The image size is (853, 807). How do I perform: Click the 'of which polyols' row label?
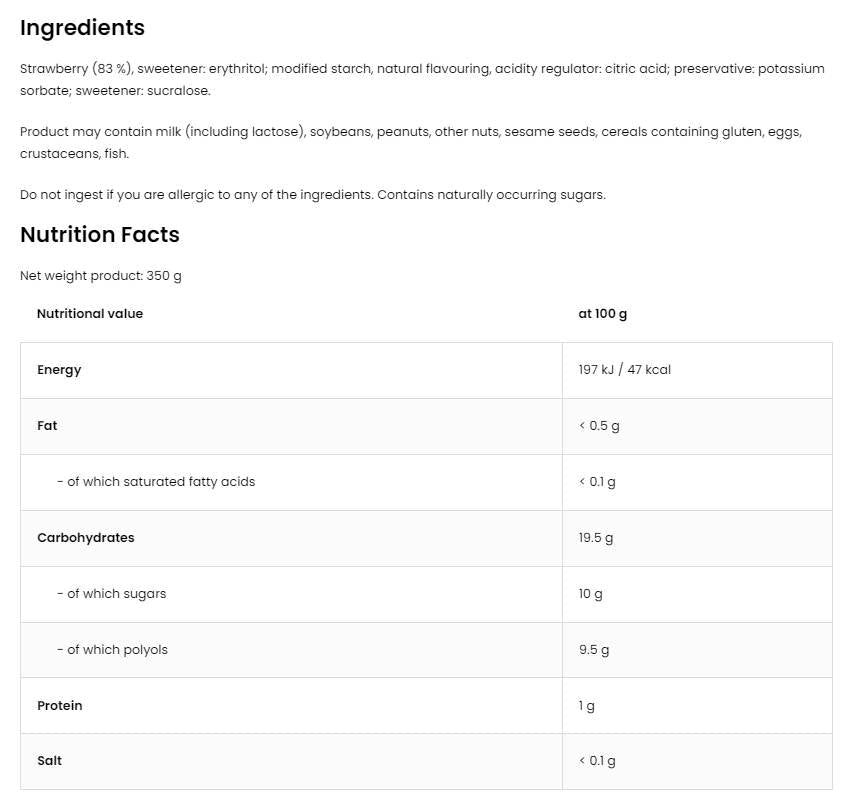[x=113, y=650]
